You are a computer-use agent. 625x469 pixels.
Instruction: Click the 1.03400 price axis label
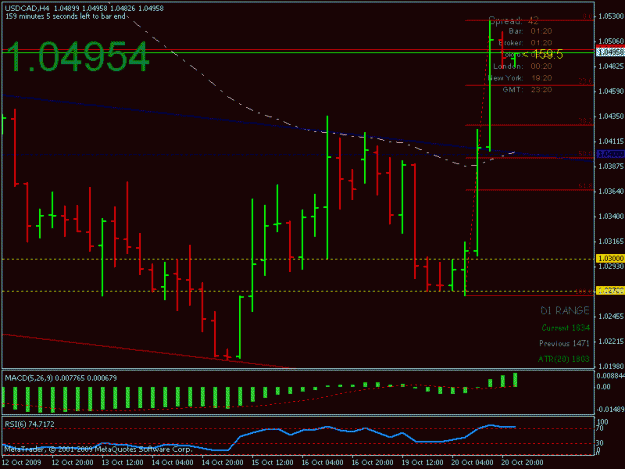(611, 216)
